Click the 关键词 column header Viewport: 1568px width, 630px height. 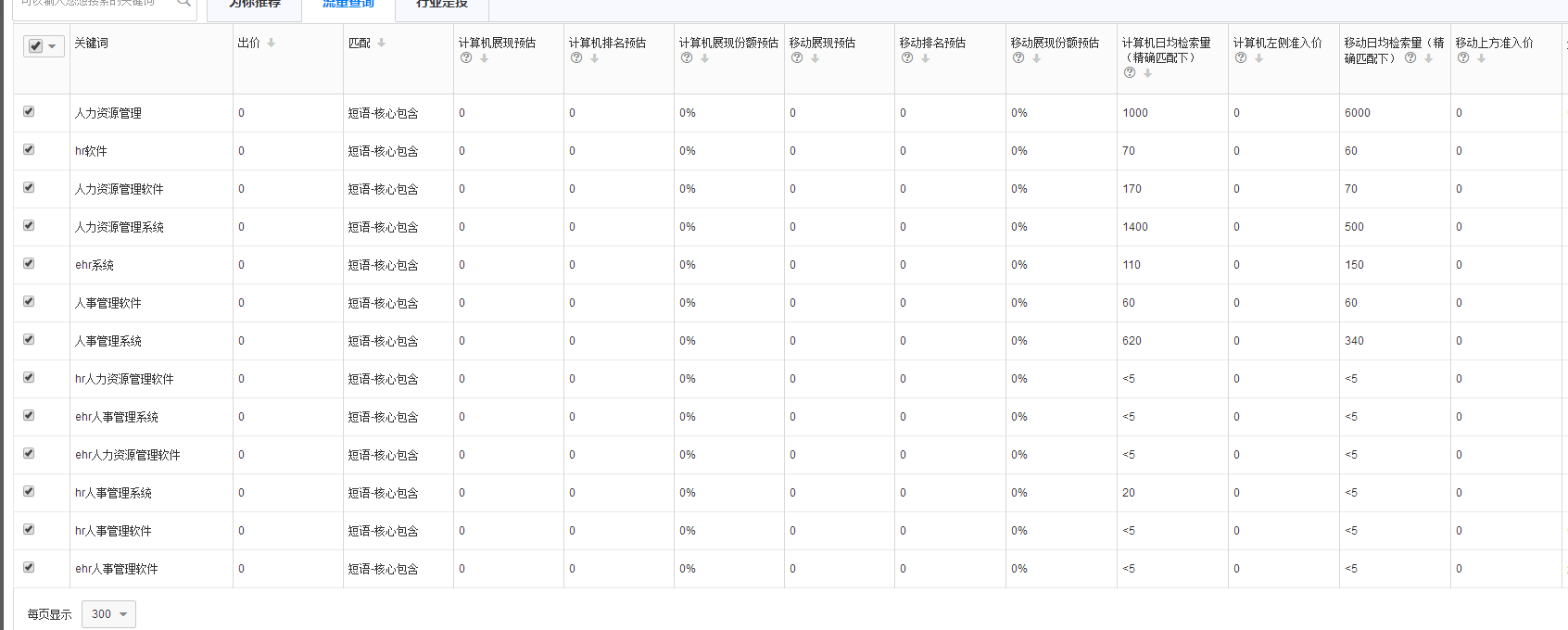tap(92, 43)
